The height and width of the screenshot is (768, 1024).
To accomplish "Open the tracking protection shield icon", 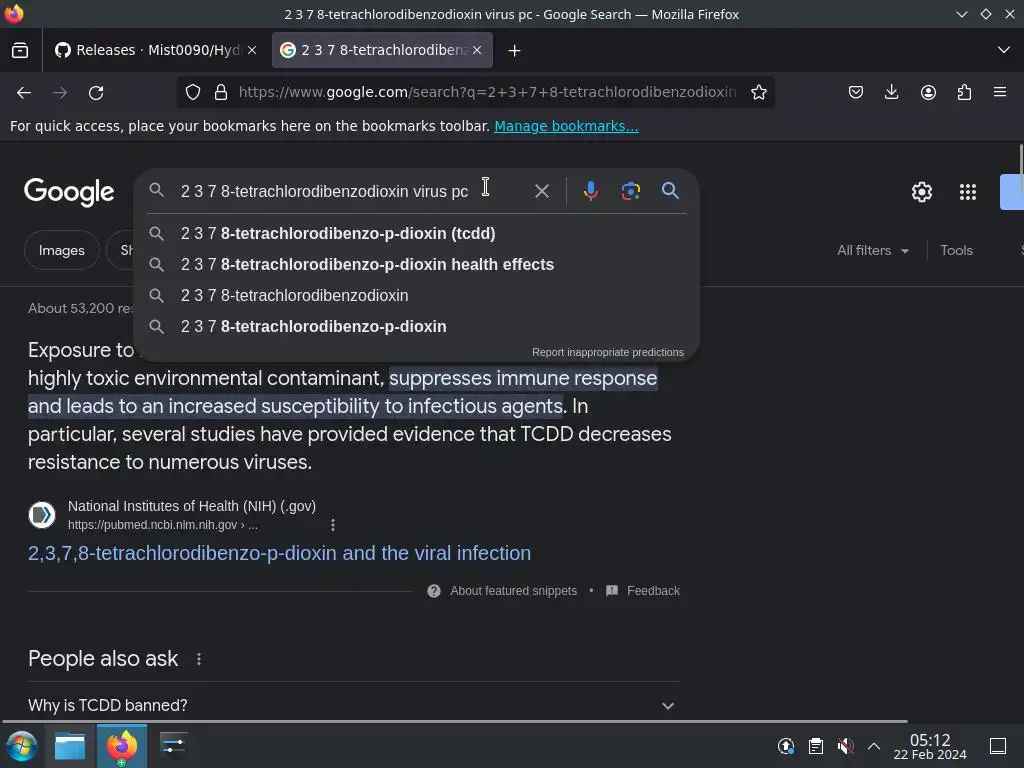I will click(193, 92).
